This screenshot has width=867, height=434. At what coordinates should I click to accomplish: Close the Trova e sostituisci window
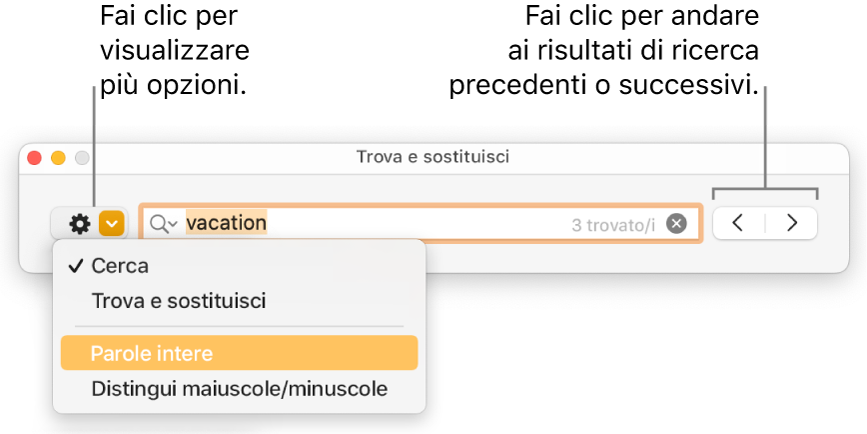pyautogui.click(x=34, y=157)
